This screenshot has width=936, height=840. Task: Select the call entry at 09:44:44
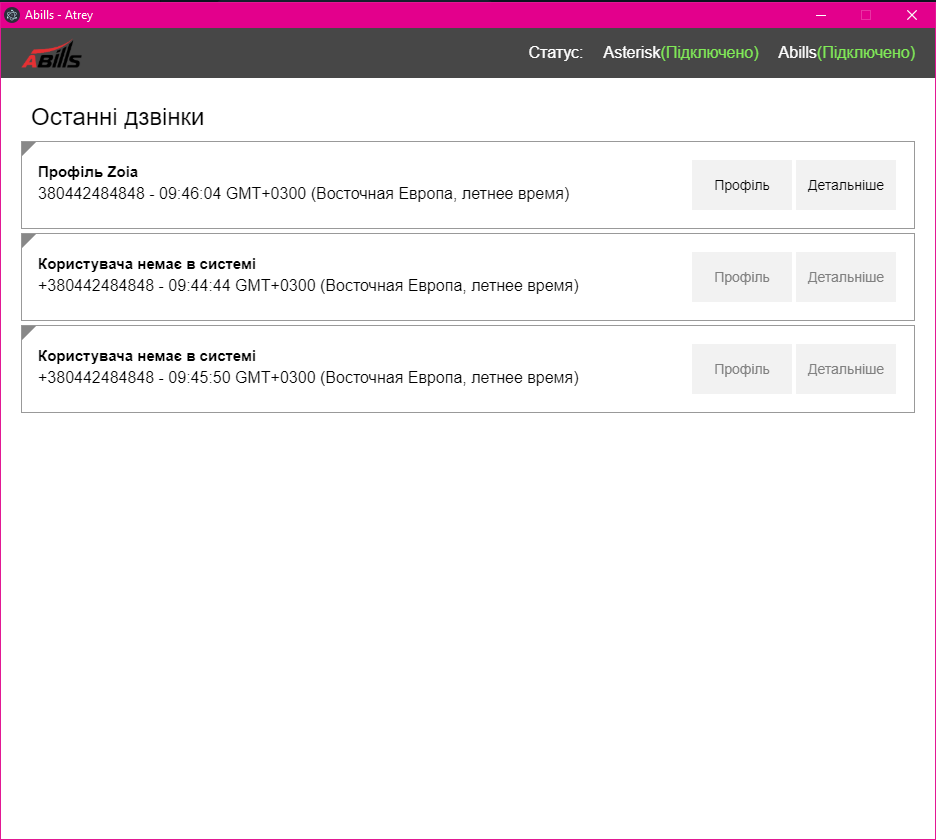[308, 286]
